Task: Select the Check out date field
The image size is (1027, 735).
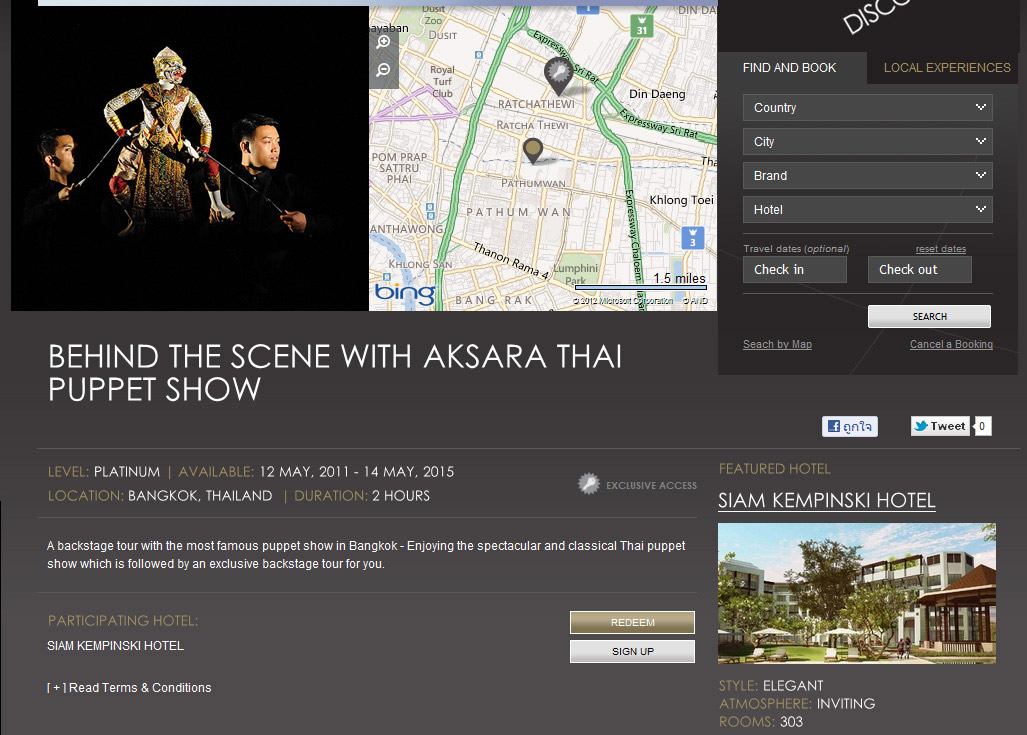Action: tap(920, 269)
